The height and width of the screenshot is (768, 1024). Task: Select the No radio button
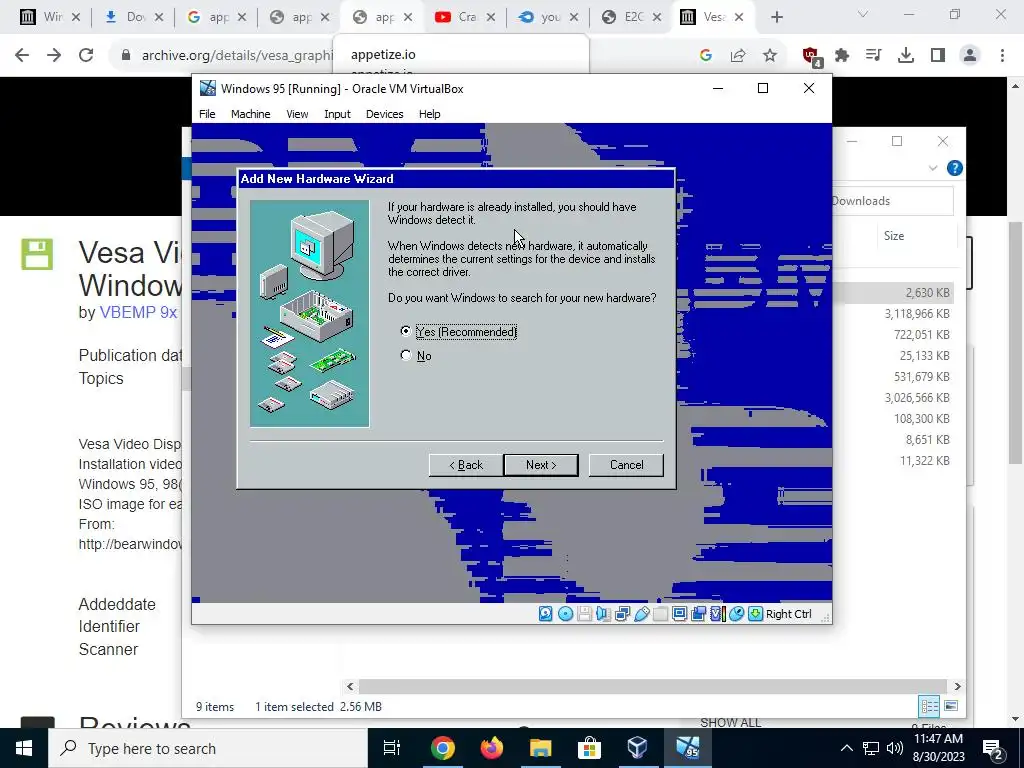click(x=406, y=355)
